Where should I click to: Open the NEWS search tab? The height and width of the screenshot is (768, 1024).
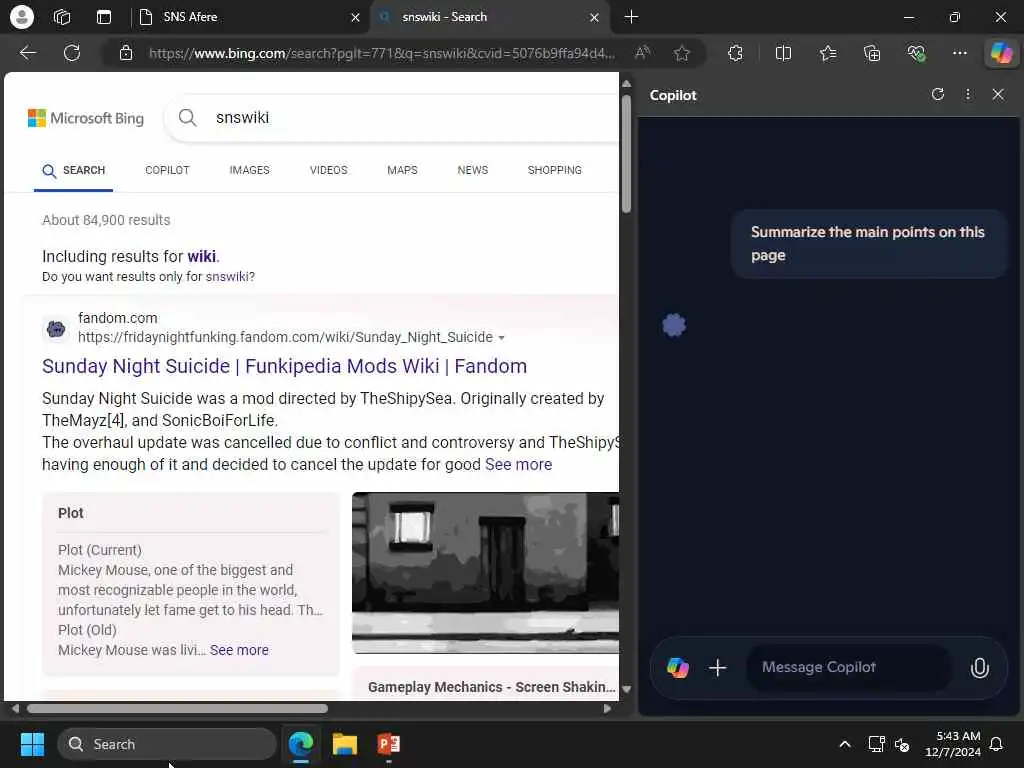(473, 170)
